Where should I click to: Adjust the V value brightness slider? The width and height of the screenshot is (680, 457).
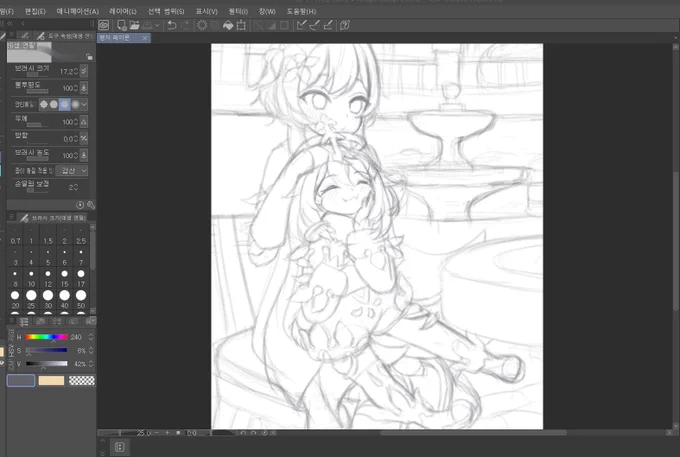pyautogui.click(x=46, y=364)
